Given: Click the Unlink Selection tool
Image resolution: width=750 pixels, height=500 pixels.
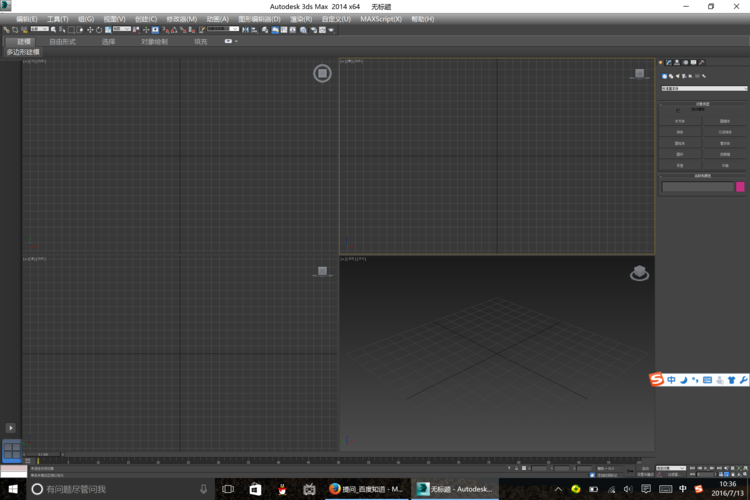Looking at the screenshot, I should [15, 30].
